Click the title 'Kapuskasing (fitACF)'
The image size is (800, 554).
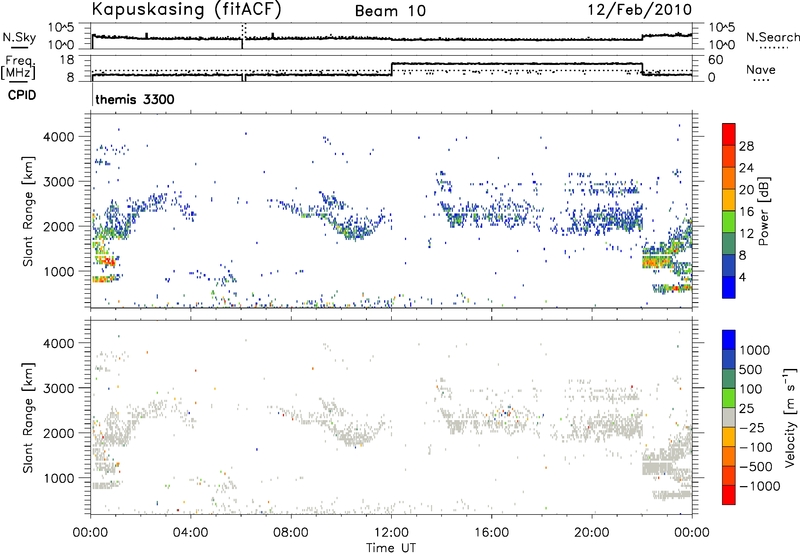click(x=186, y=10)
